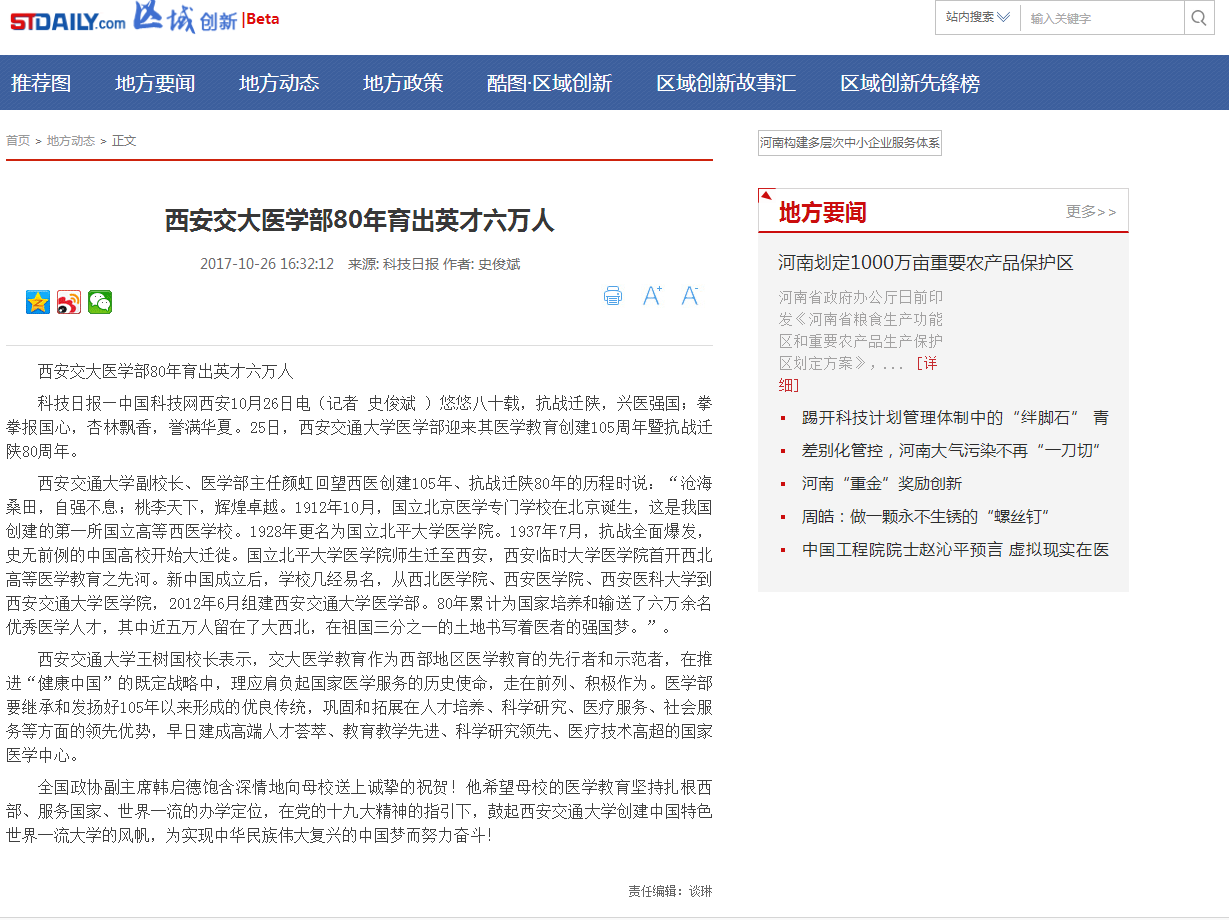Increase font size with A+ icon

pos(652,296)
